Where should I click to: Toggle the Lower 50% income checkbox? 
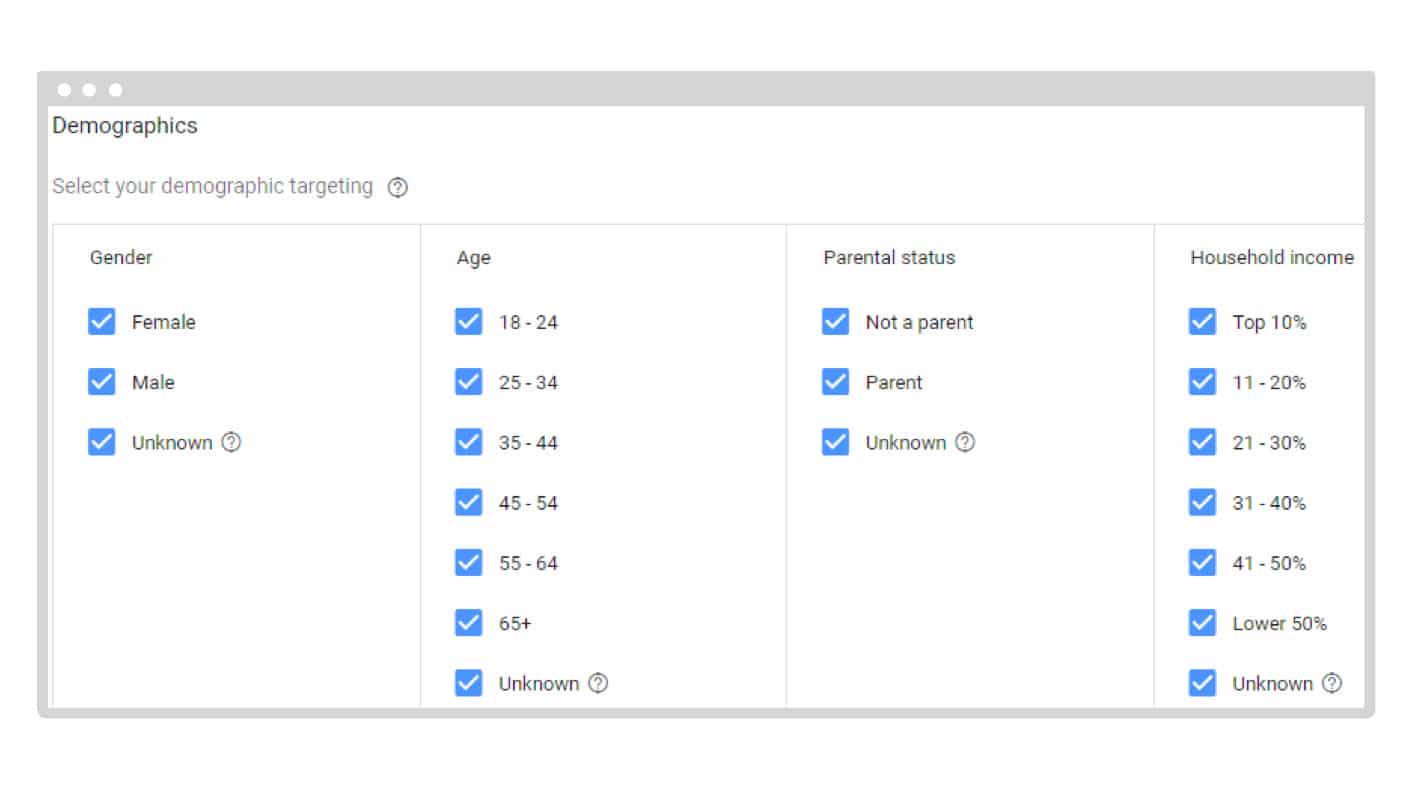coord(1203,623)
